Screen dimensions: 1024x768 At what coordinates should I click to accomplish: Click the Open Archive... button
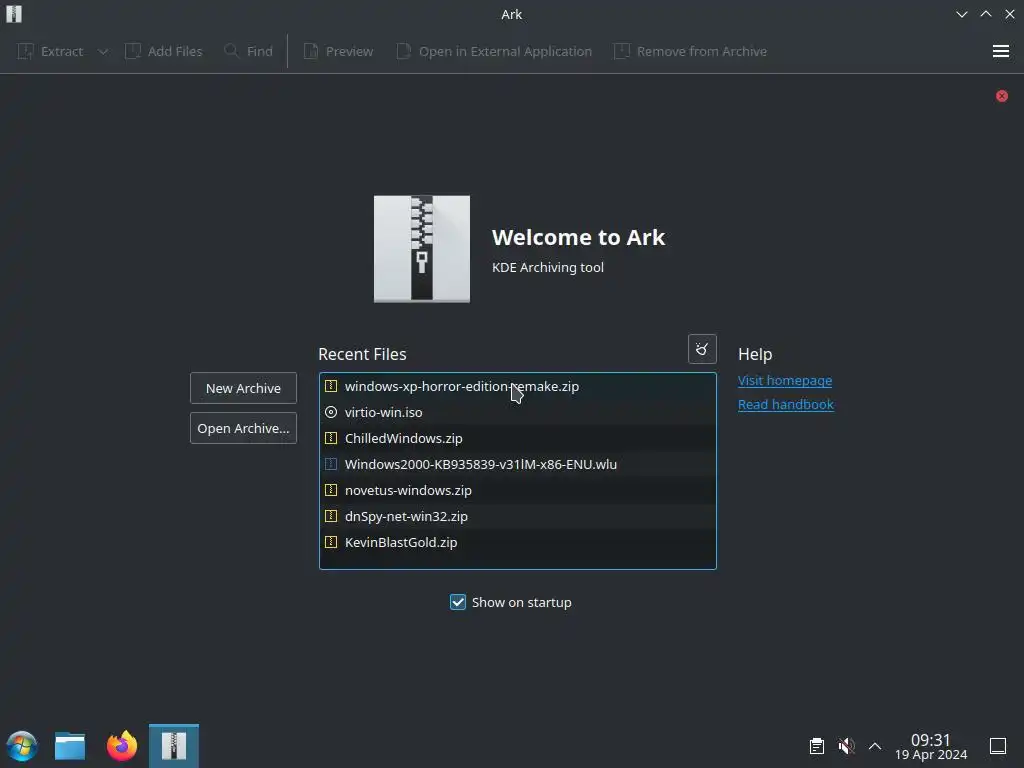[x=243, y=428]
